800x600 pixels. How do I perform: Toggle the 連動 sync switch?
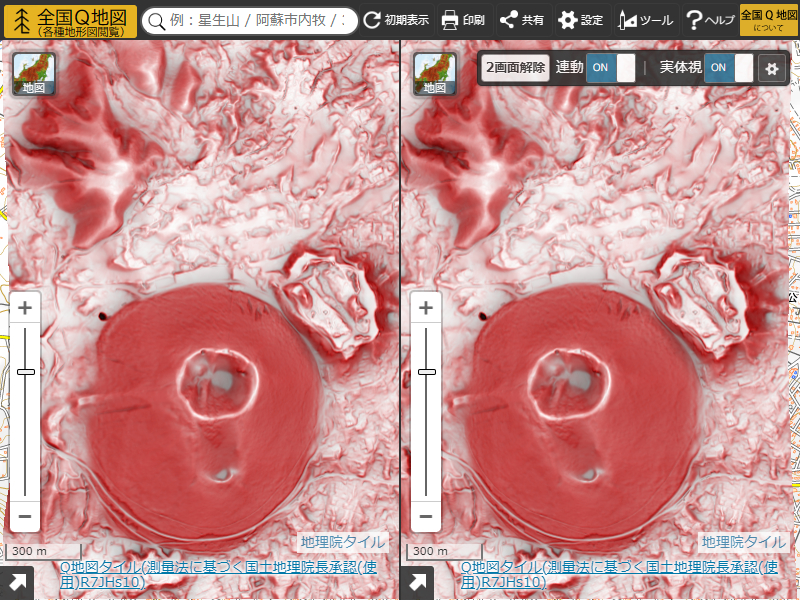tap(611, 68)
